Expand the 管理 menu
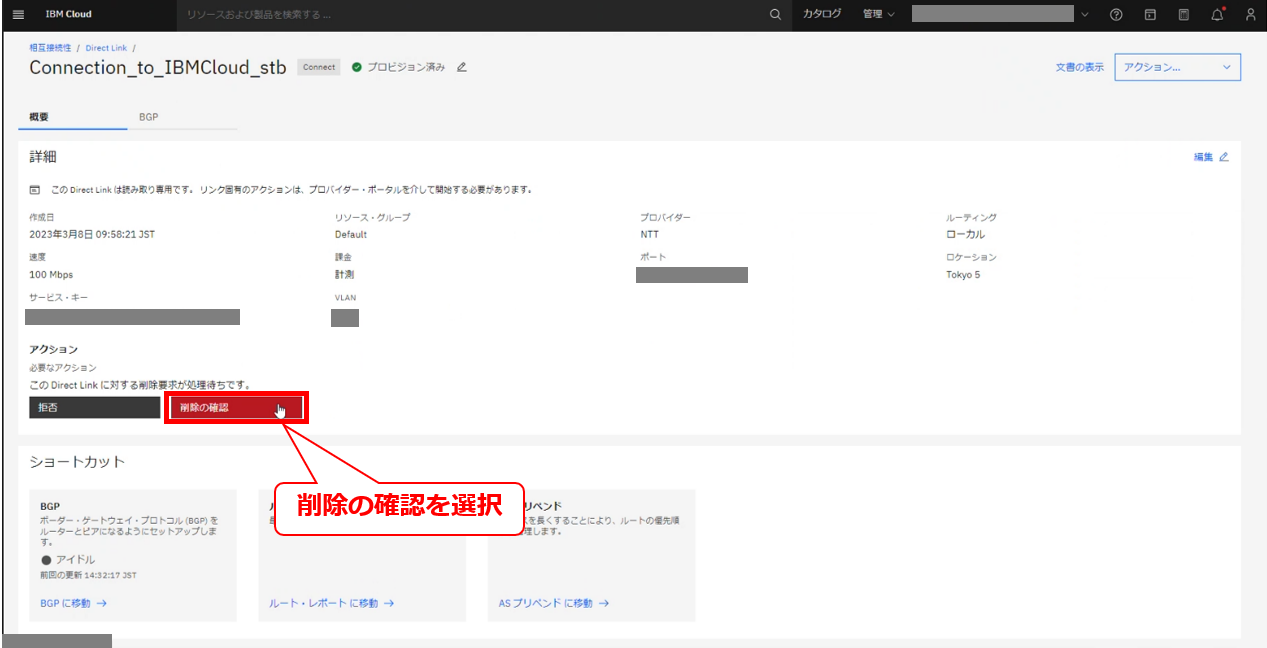 [x=878, y=15]
